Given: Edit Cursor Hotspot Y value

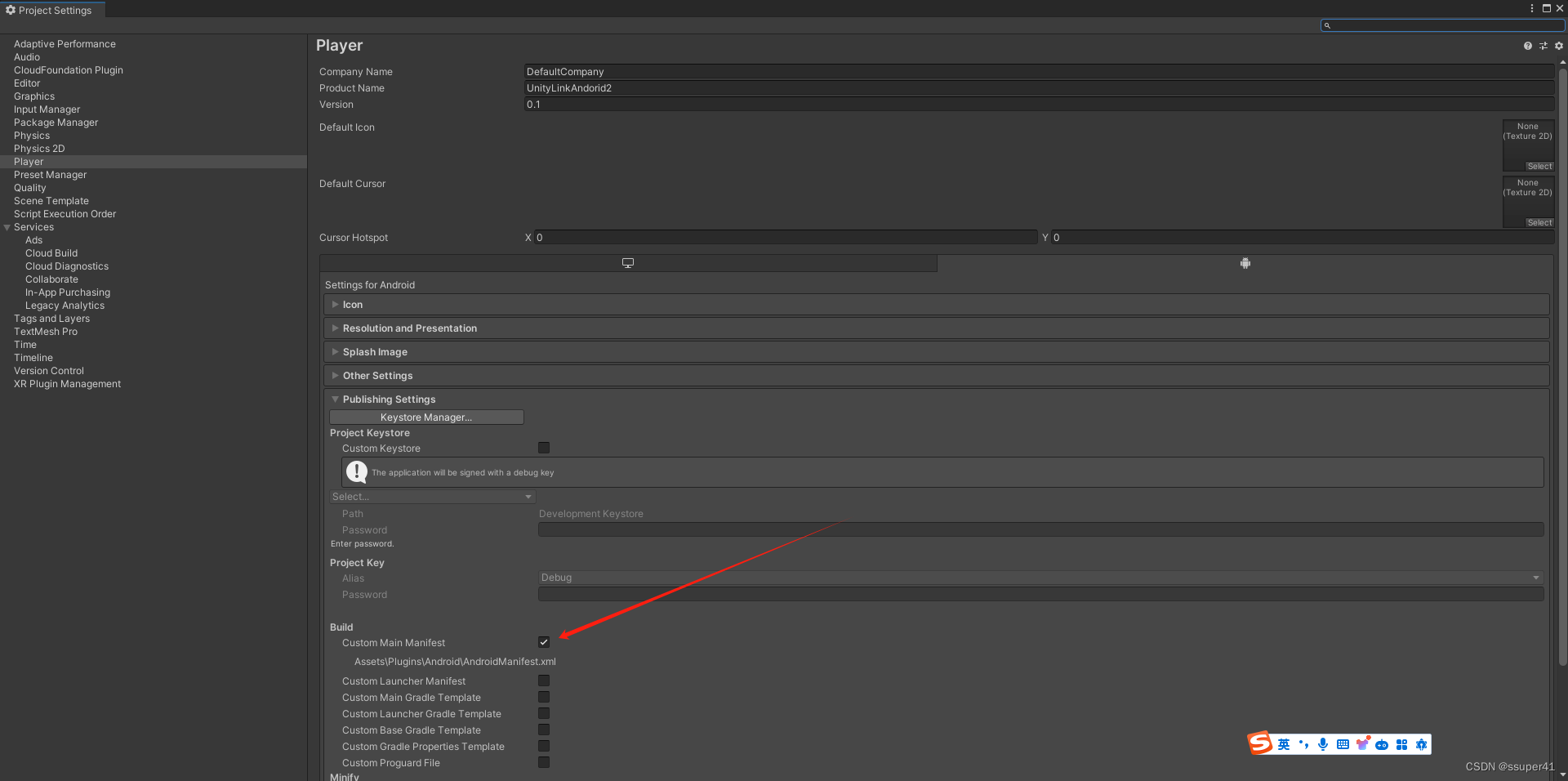Looking at the screenshot, I should tap(1303, 238).
